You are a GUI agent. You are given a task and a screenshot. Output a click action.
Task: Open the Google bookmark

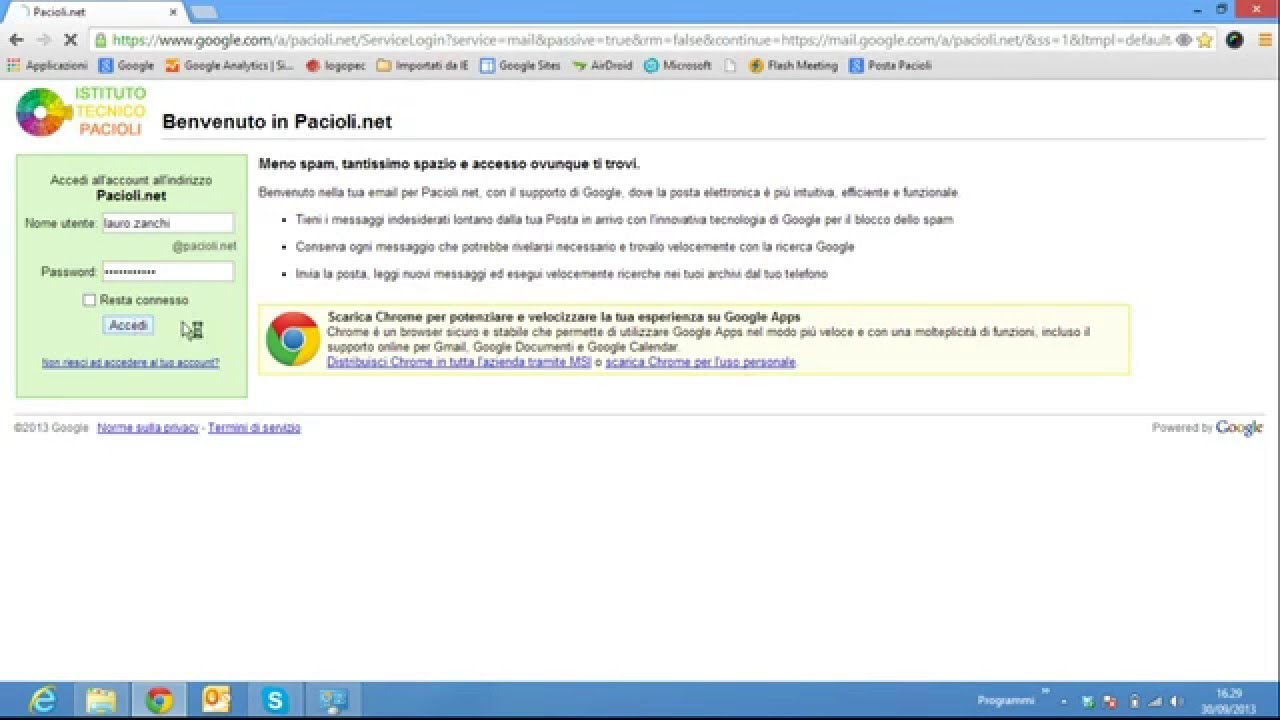(x=126, y=65)
